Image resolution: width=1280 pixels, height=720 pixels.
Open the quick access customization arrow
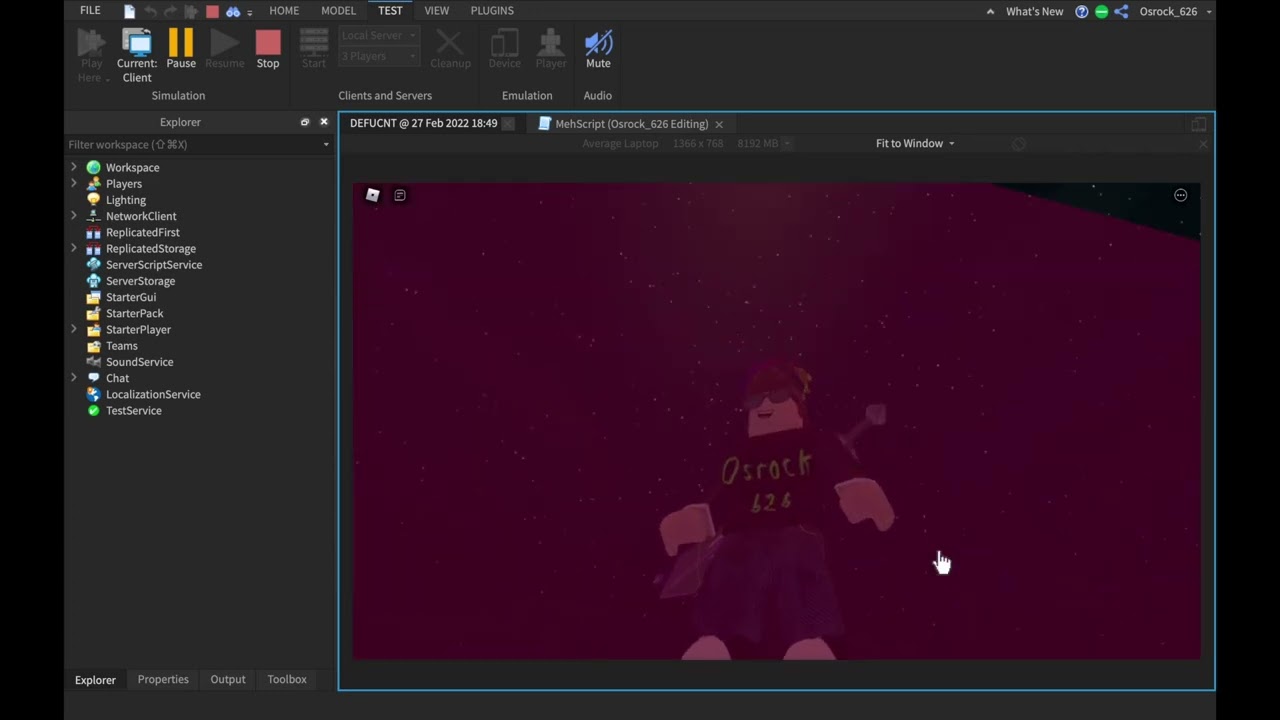click(x=249, y=12)
